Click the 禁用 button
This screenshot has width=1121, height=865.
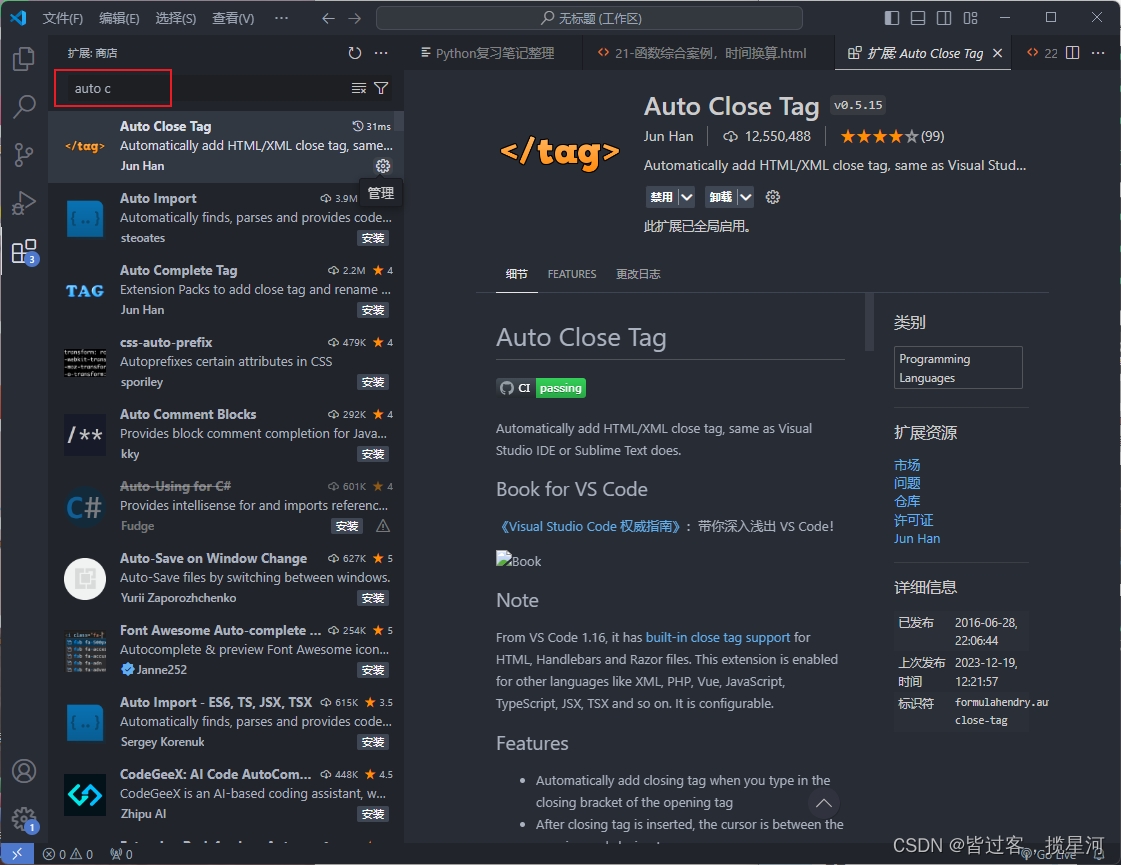tap(661, 197)
